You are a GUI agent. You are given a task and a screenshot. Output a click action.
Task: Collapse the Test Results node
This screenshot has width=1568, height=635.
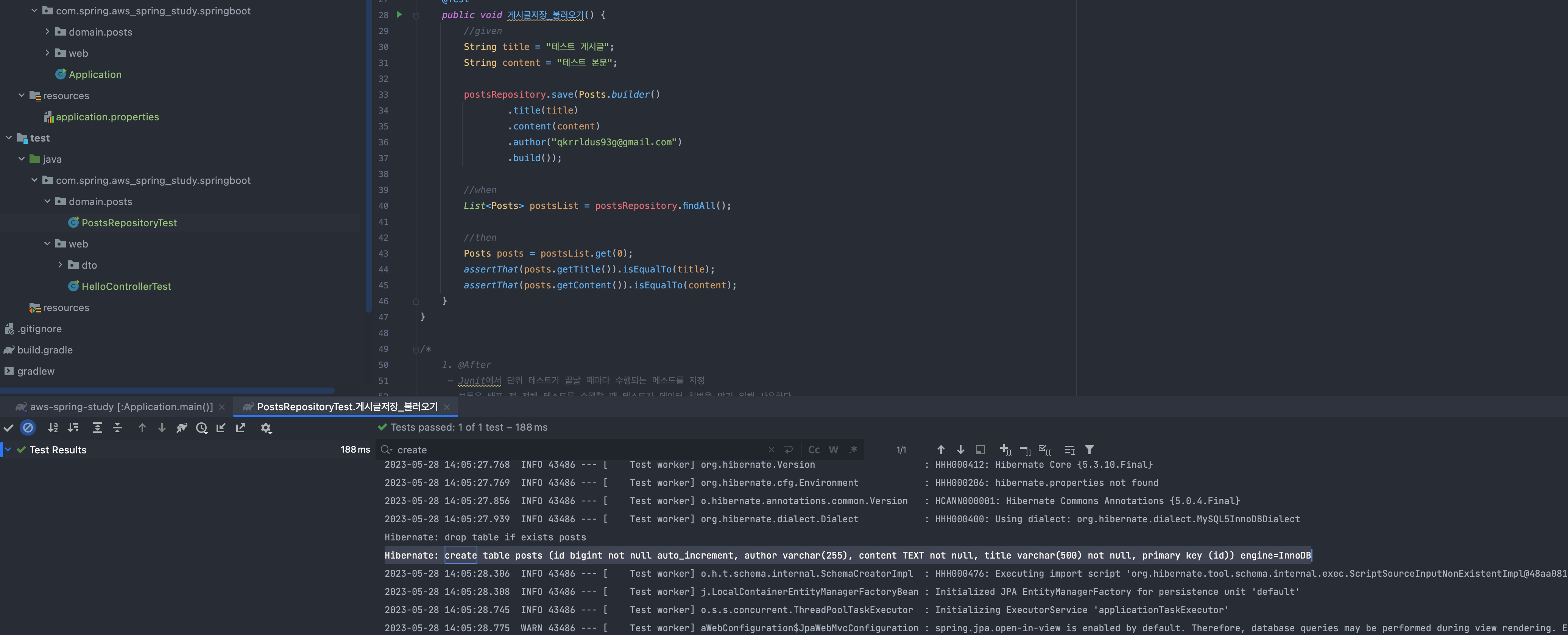pos(9,450)
